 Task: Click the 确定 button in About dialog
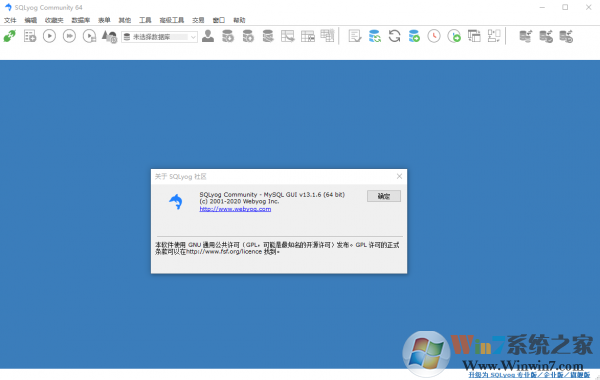(384, 196)
